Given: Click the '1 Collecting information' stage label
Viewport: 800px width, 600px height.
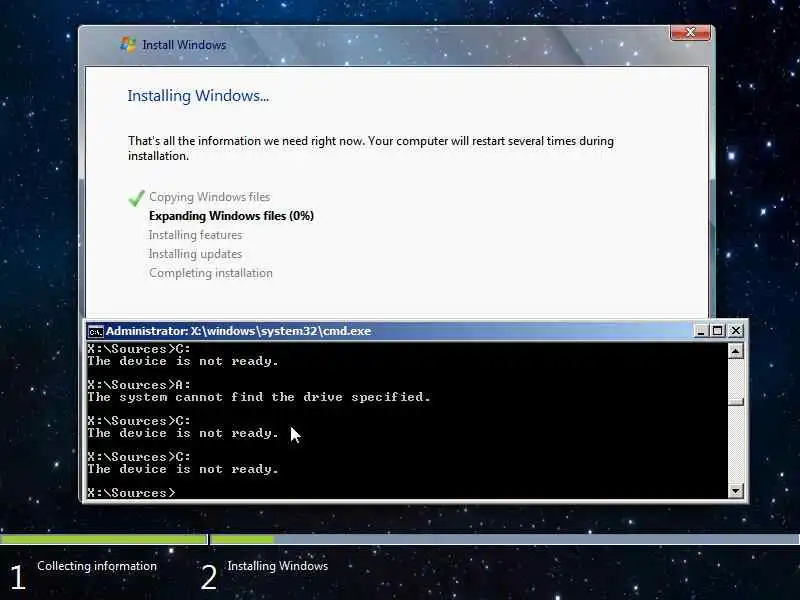Looking at the screenshot, I should [x=83, y=576].
